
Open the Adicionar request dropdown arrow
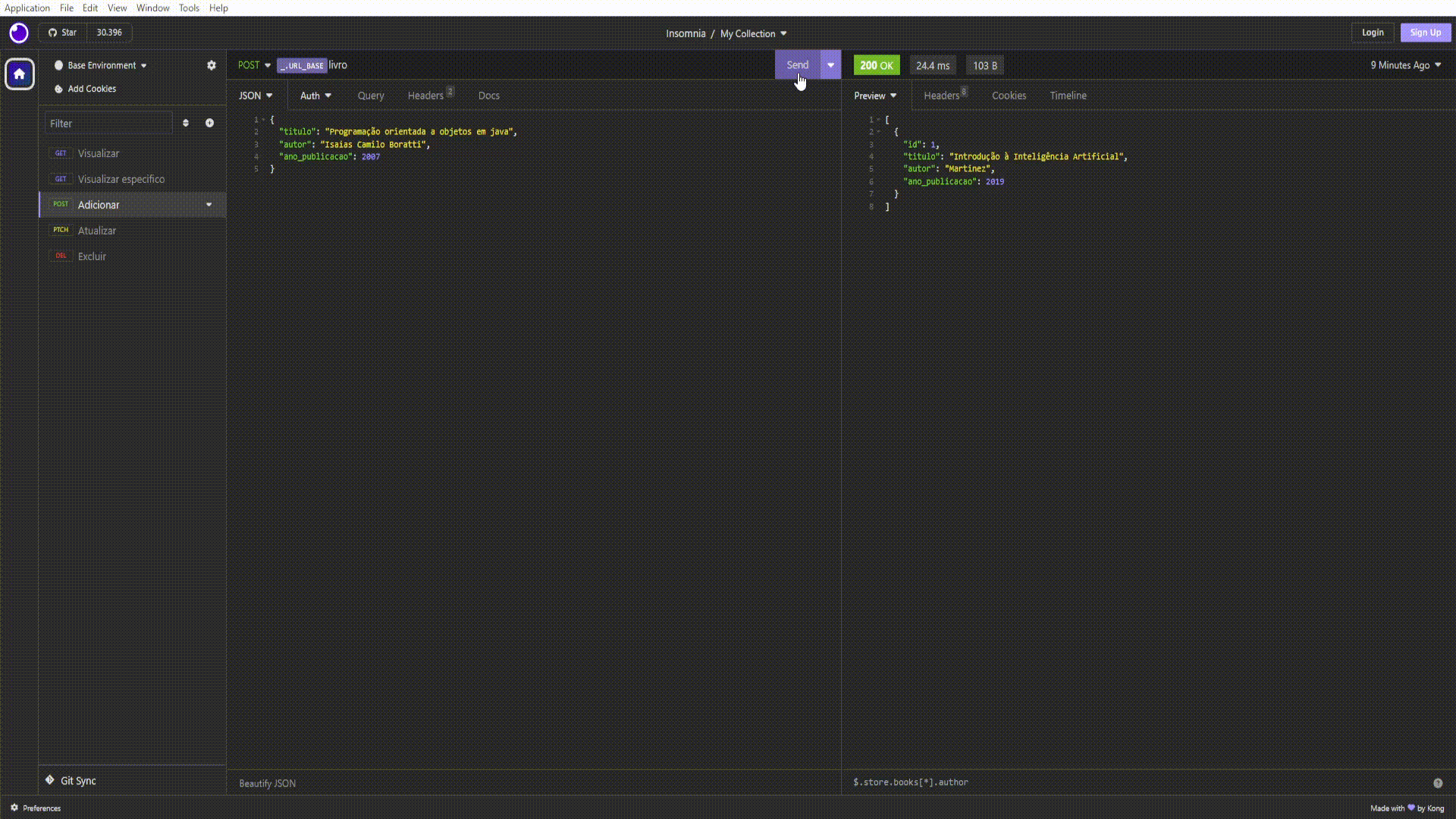coord(209,205)
